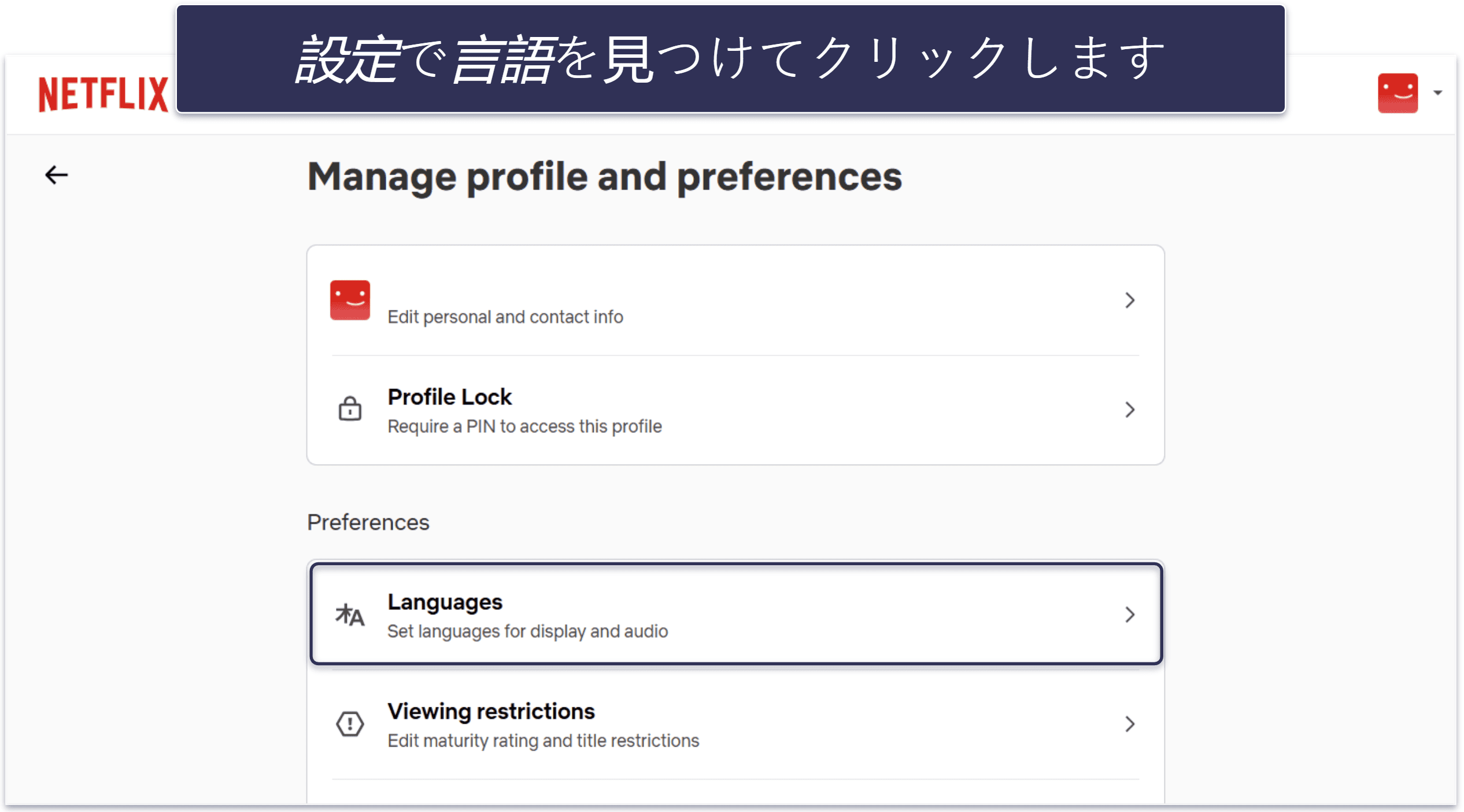Click the Viewing restrictions warning icon
The height and width of the screenshot is (812, 1464).
pos(350,724)
